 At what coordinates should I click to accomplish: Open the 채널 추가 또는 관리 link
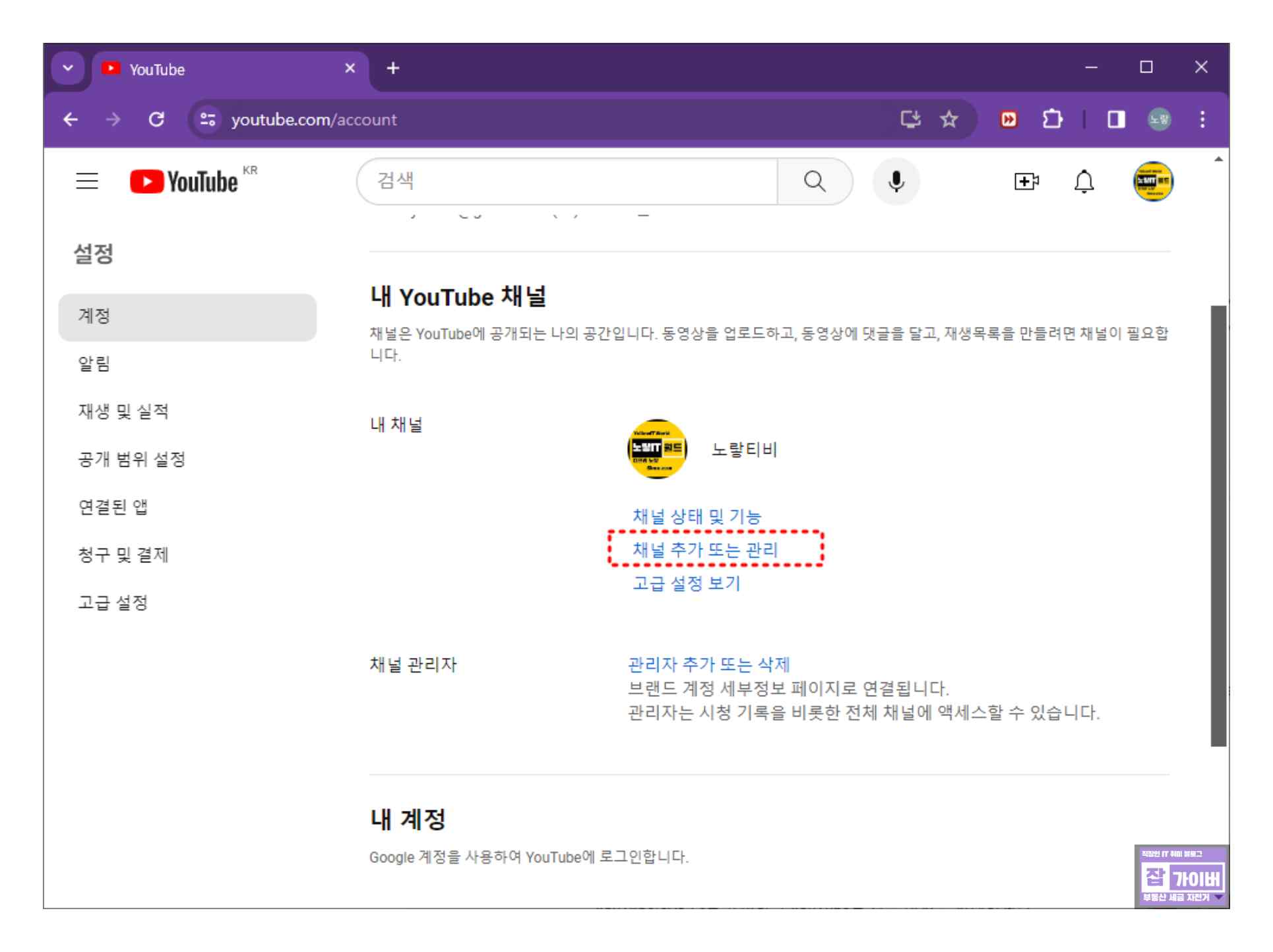705,550
